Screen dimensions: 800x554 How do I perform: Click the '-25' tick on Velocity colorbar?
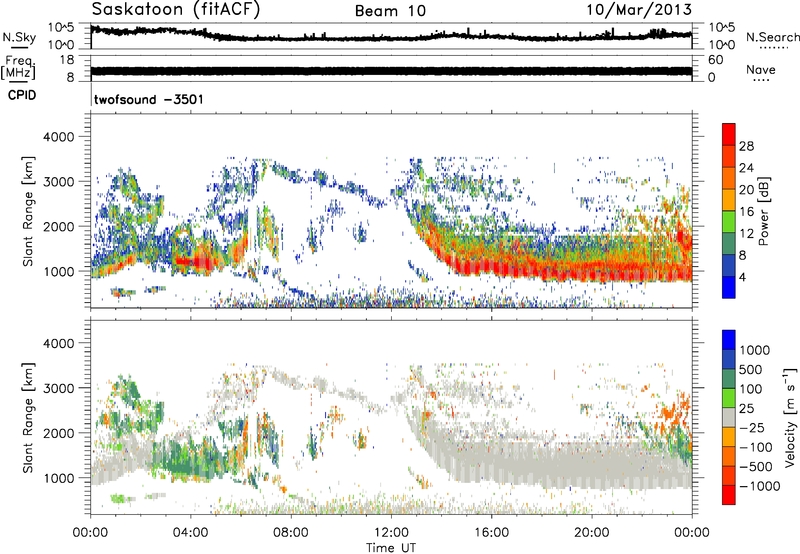pyautogui.click(x=752, y=428)
